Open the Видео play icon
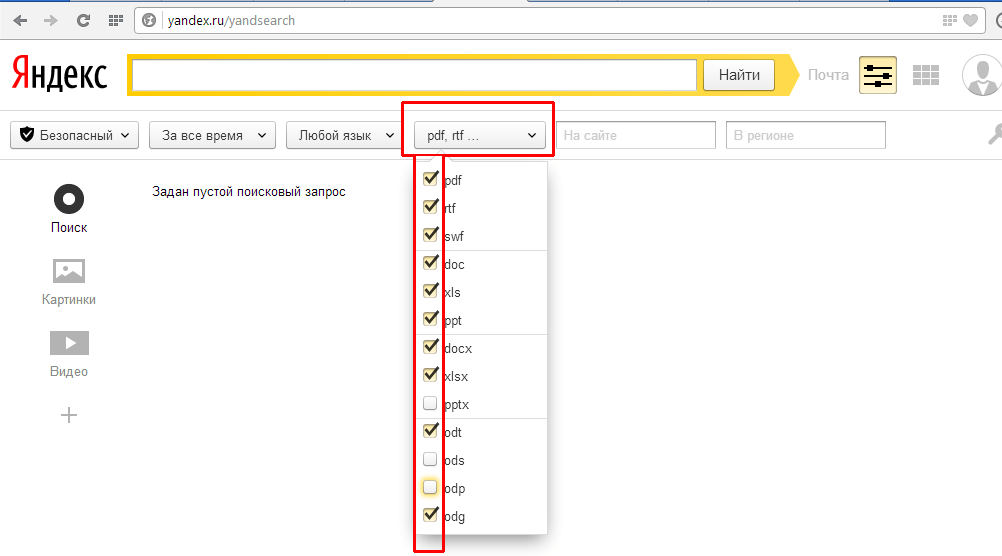The height and width of the screenshot is (556, 1002). (69, 343)
